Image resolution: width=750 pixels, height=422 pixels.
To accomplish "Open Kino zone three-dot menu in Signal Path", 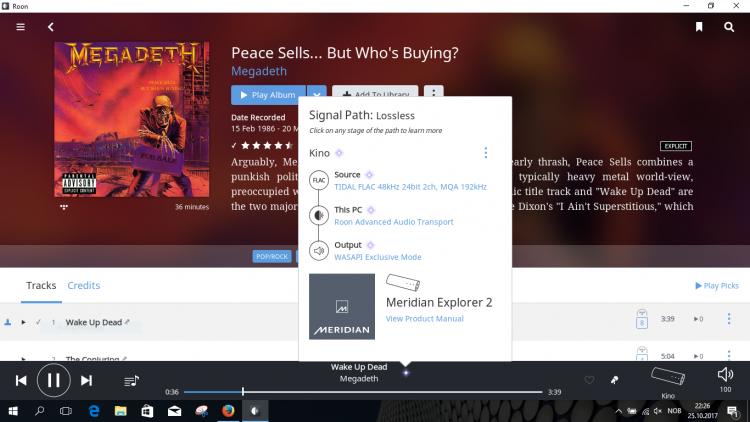I will point(485,153).
